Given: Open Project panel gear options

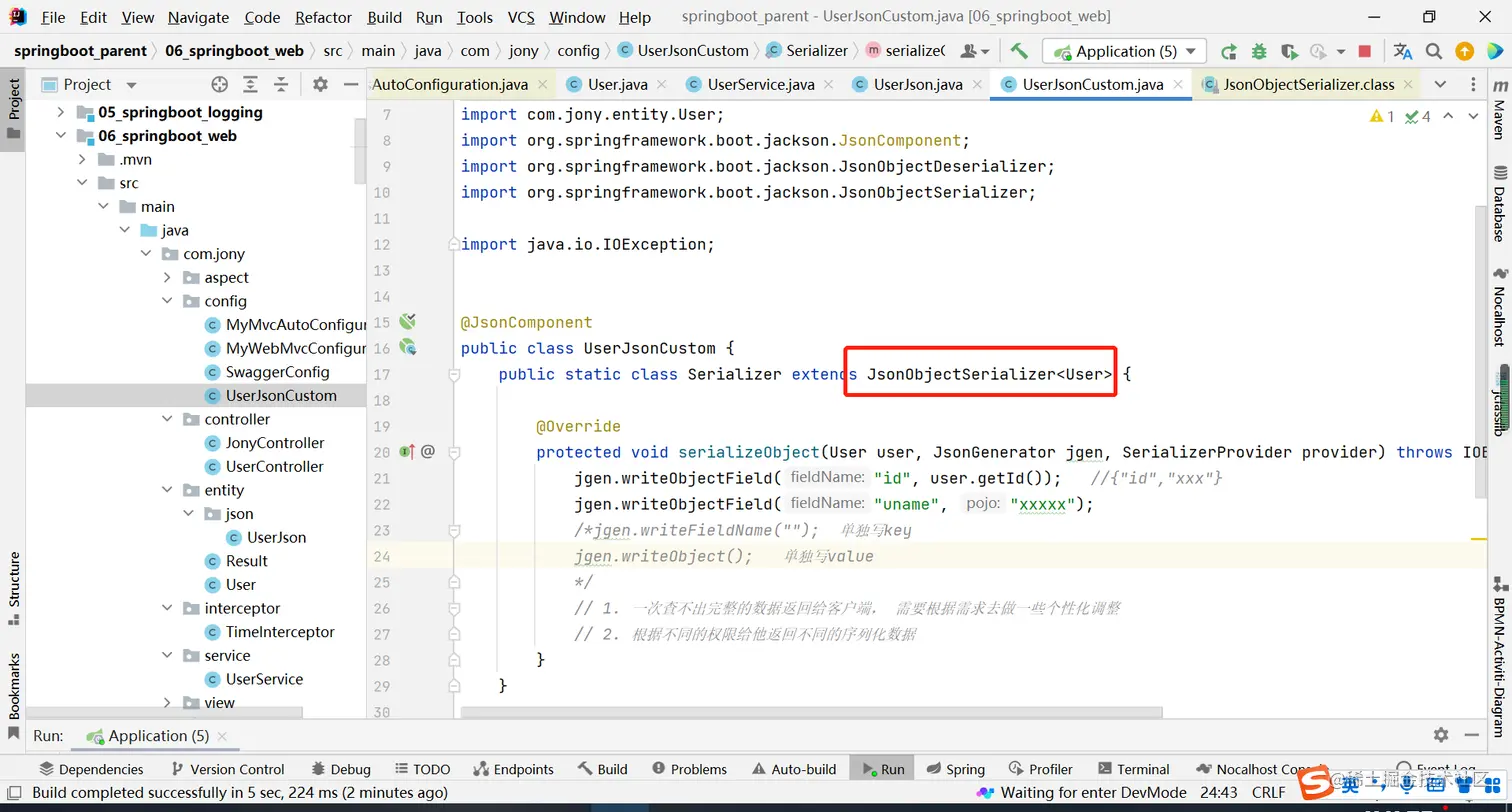Looking at the screenshot, I should click(x=320, y=85).
